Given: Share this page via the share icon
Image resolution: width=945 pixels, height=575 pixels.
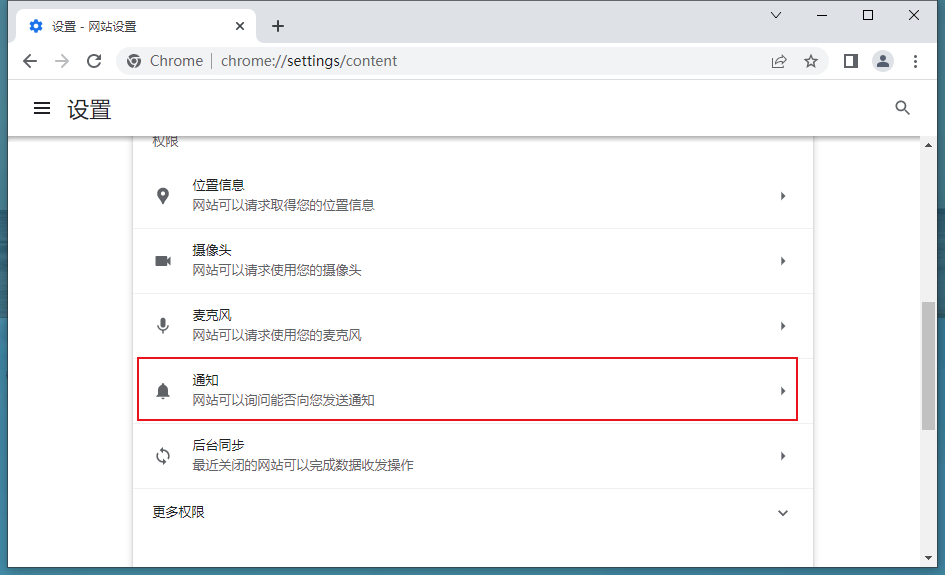Looking at the screenshot, I should pyautogui.click(x=779, y=61).
